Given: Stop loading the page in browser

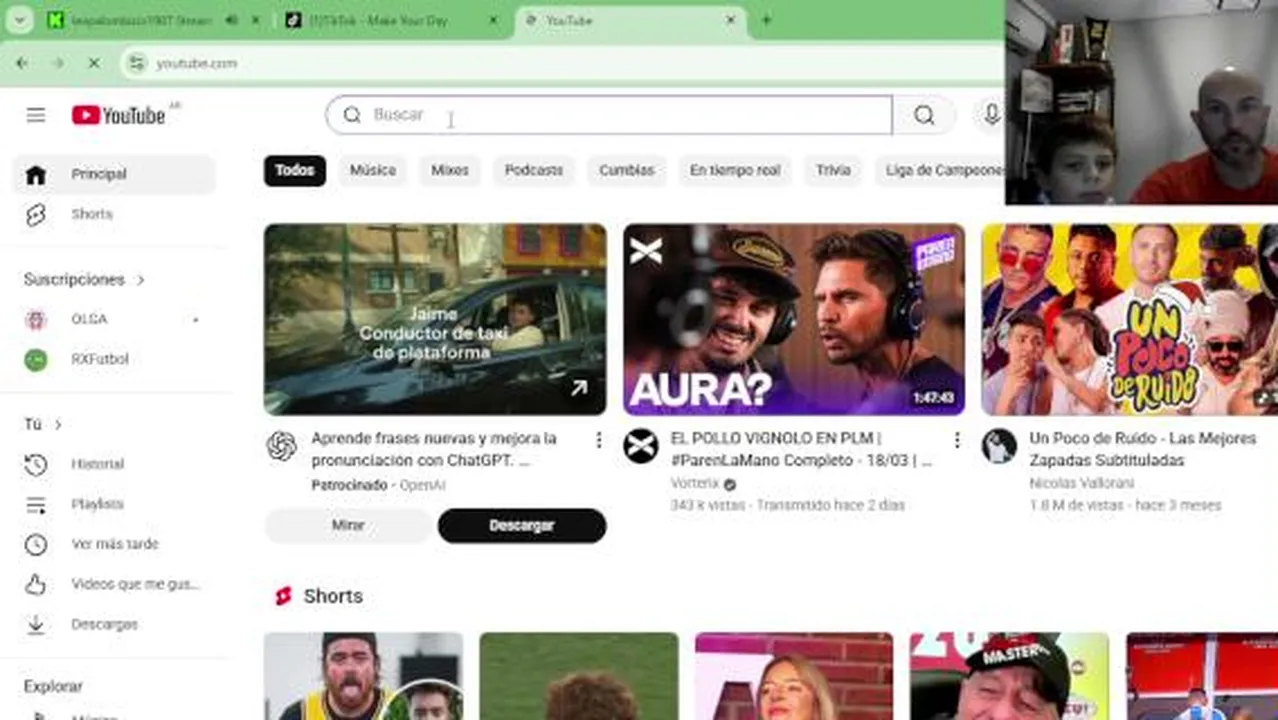Looking at the screenshot, I should tap(94, 63).
